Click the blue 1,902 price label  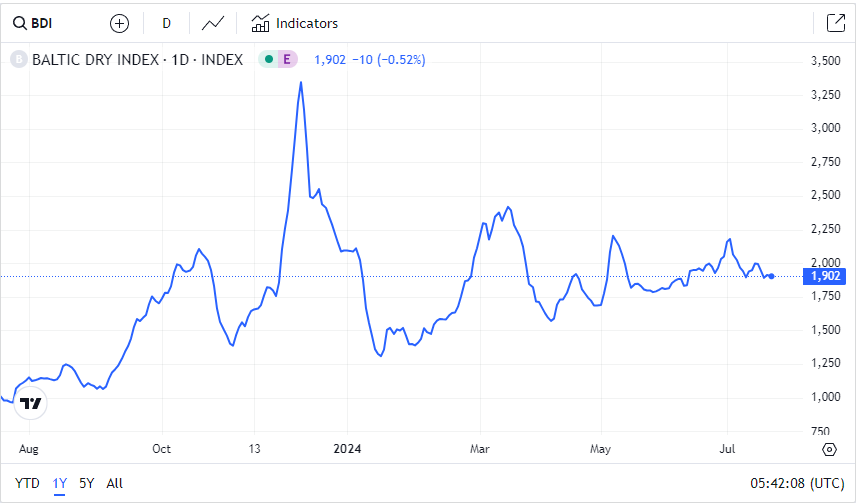[828, 276]
